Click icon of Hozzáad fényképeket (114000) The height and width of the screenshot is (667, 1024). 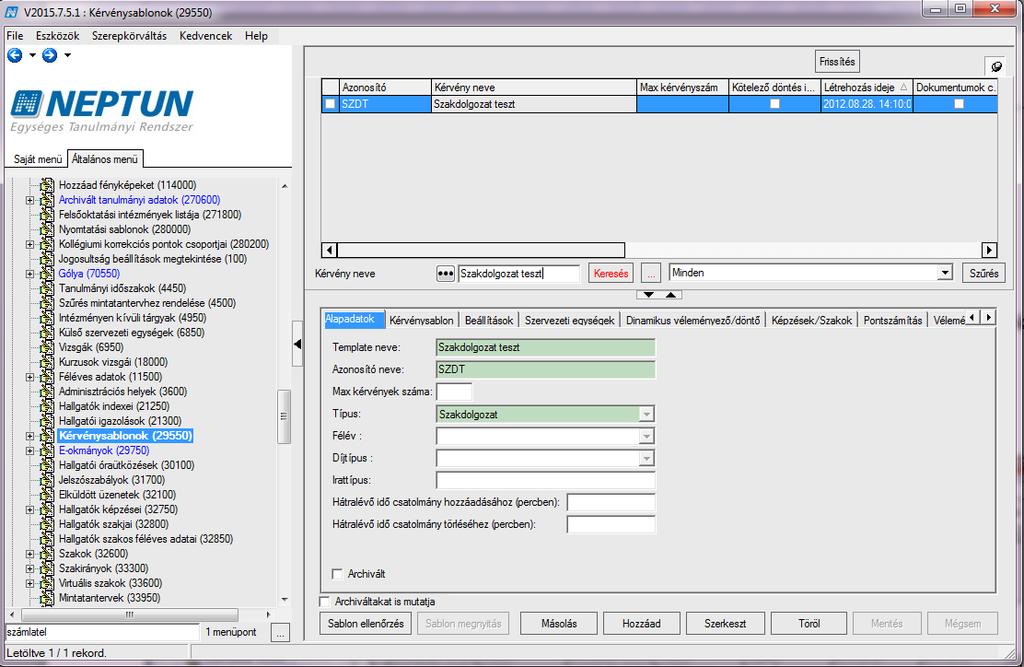[x=47, y=185]
